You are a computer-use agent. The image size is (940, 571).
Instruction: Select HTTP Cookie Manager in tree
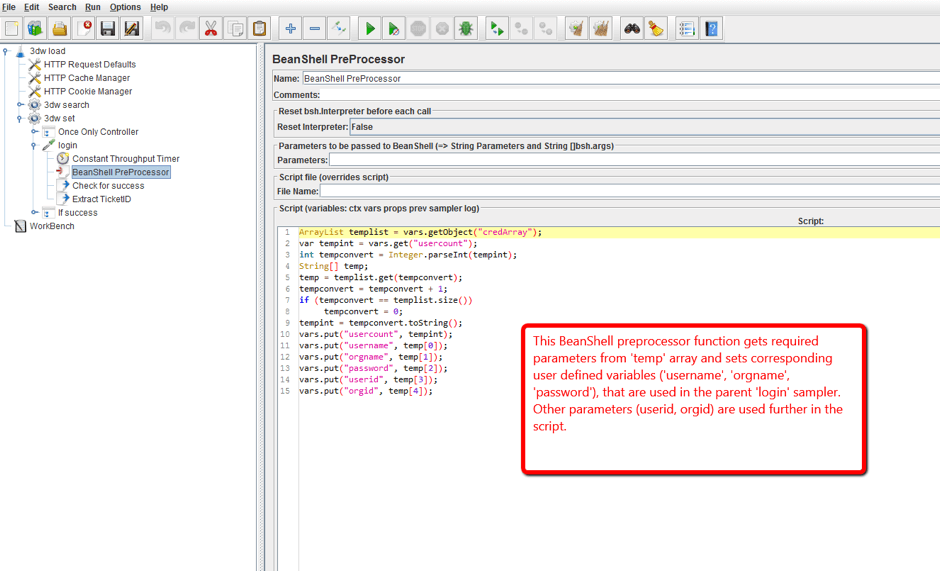(x=87, y=91)
